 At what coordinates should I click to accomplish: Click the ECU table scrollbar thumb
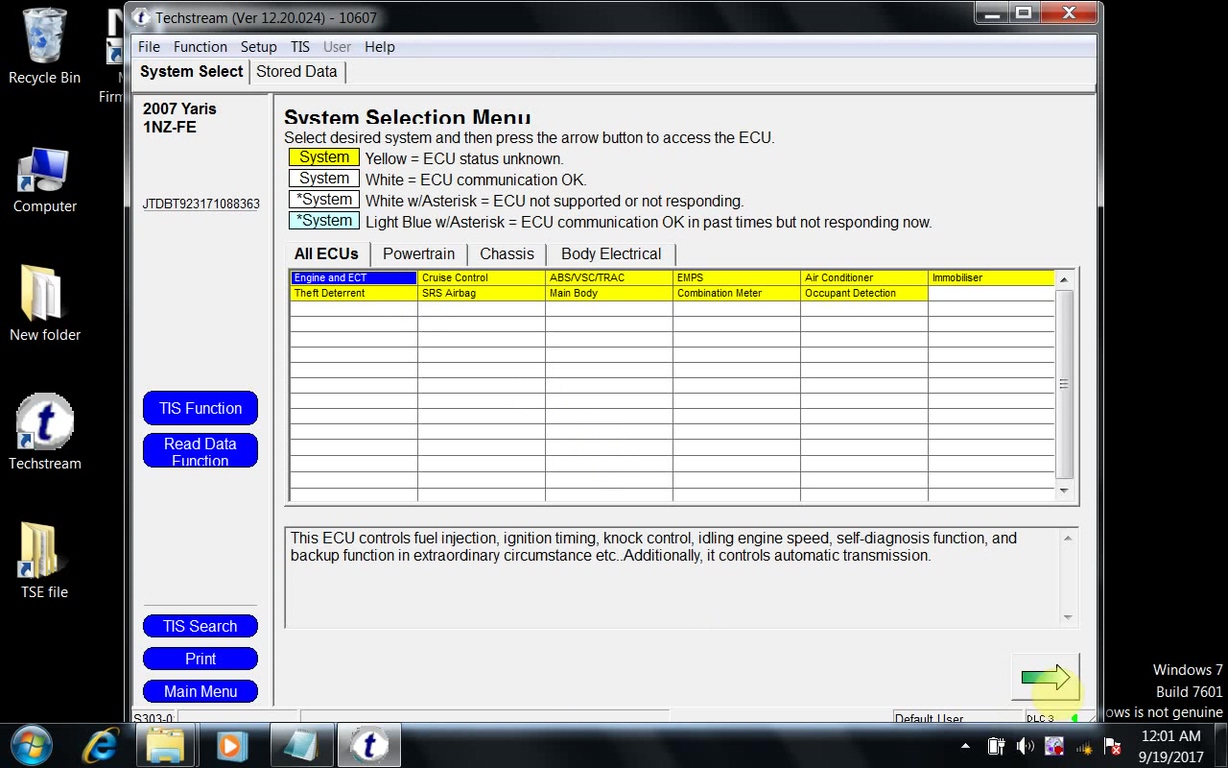pyautogui.click(x=1064, y=384)
